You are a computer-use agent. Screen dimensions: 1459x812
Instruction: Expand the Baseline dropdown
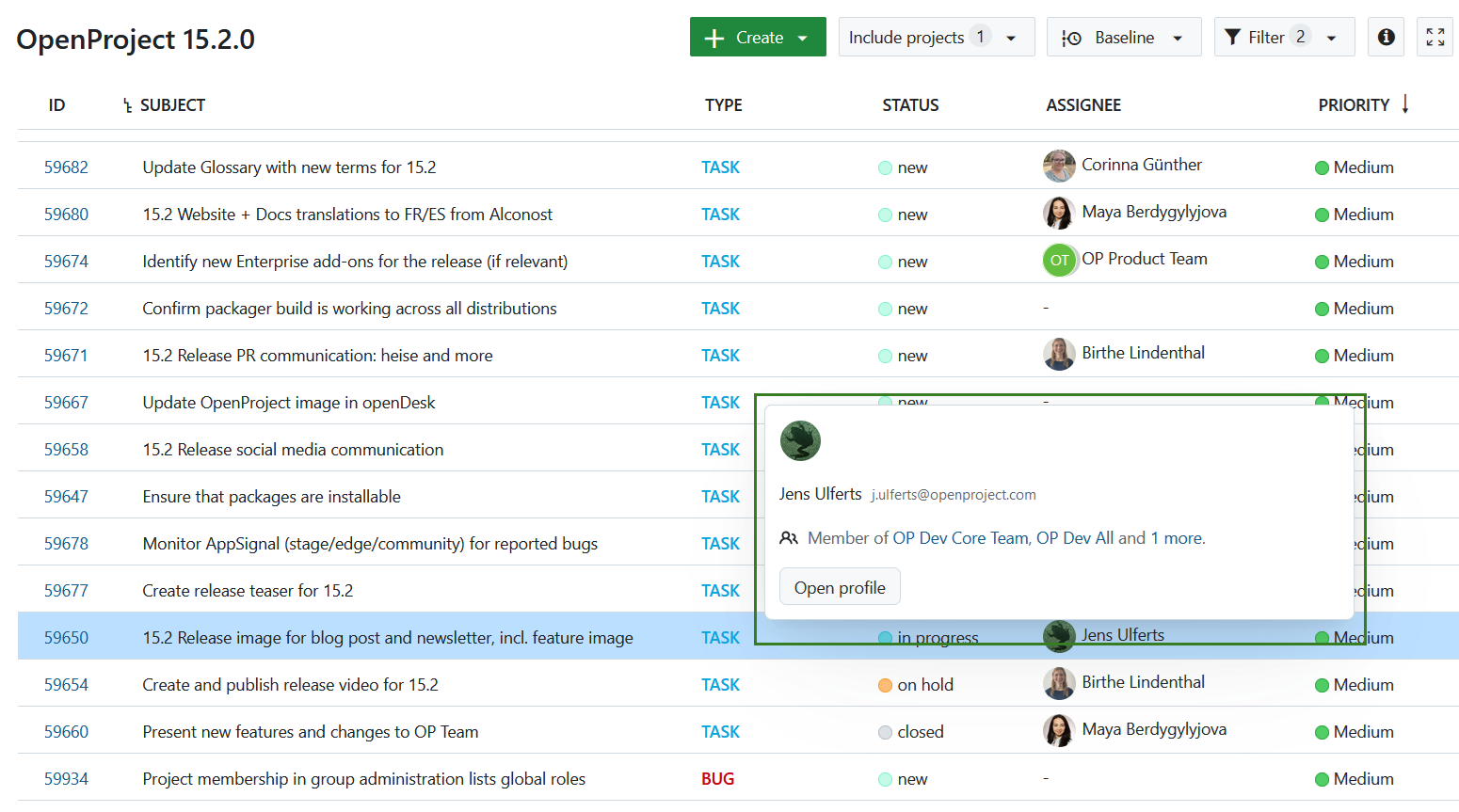(x=1178, y=37)
